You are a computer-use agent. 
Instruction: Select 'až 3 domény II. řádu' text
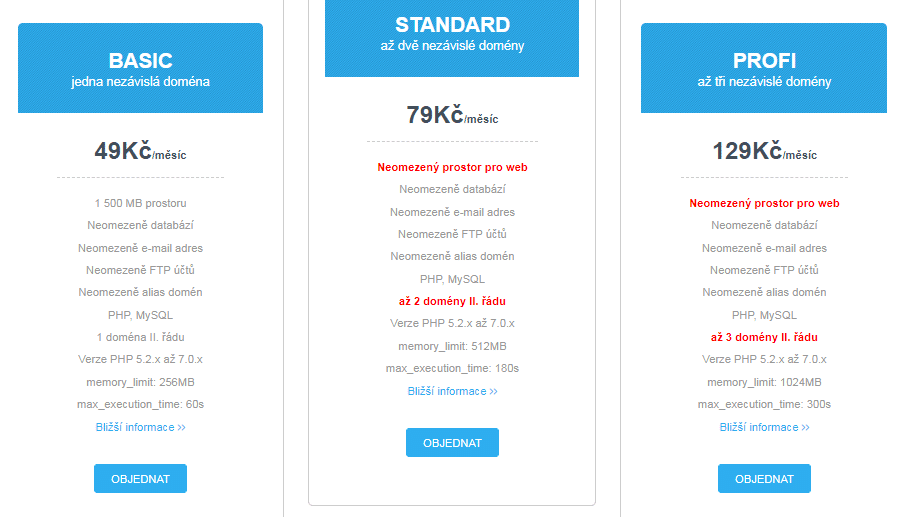[764, 337]
